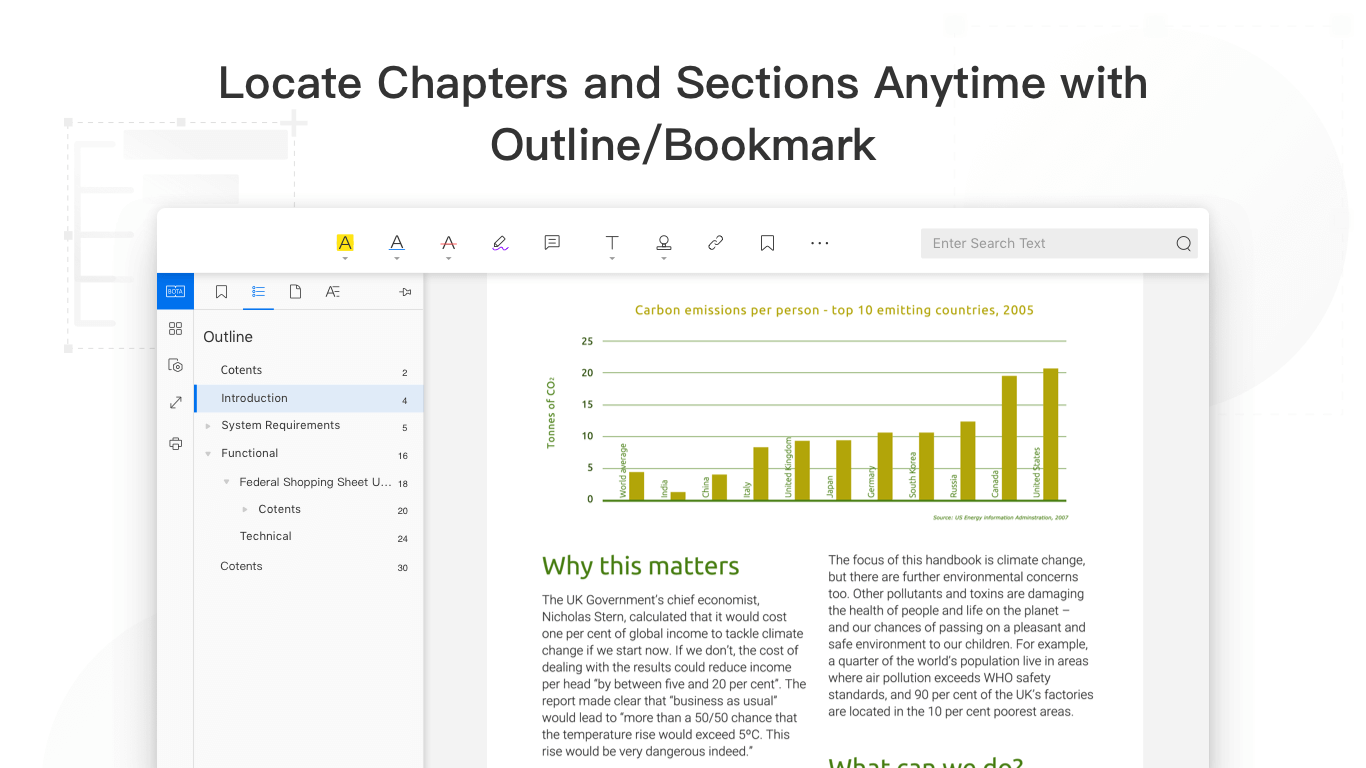Toggle the blue BOTA sidebar button
Viewport: 1366px width, 768px height.
(175, 291)
